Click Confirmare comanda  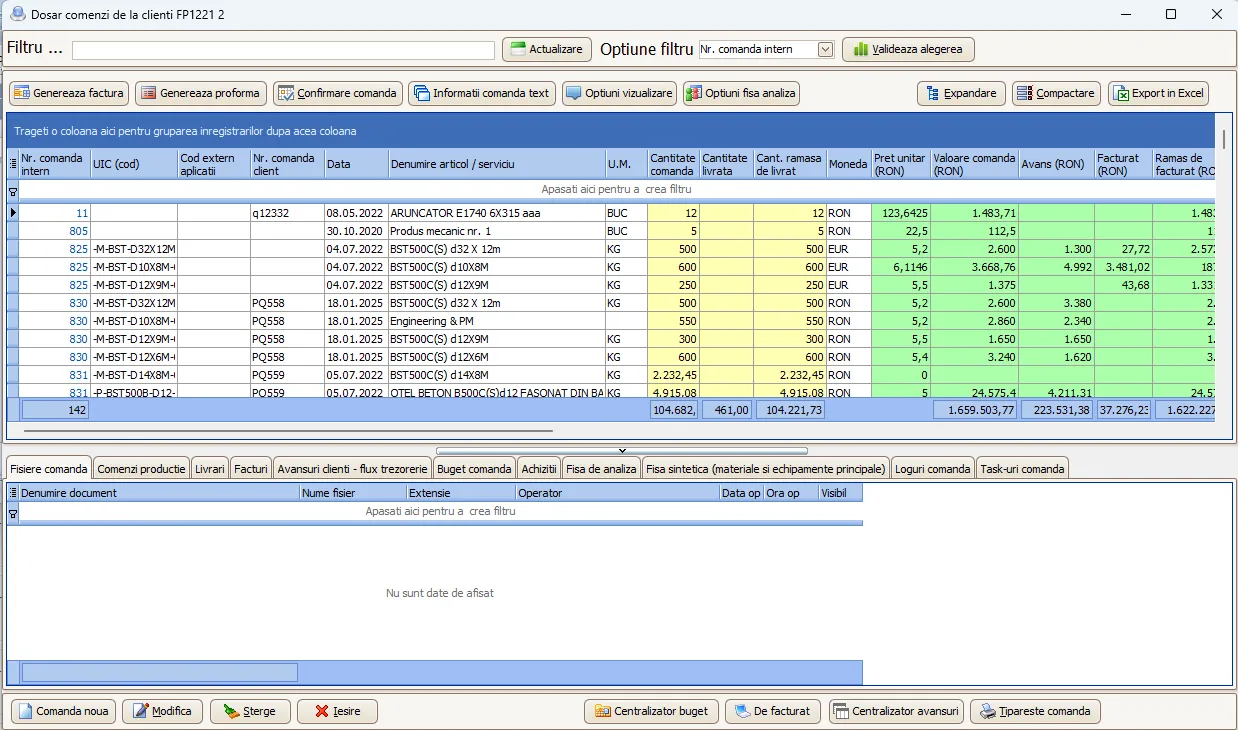(x=338, y=93)
